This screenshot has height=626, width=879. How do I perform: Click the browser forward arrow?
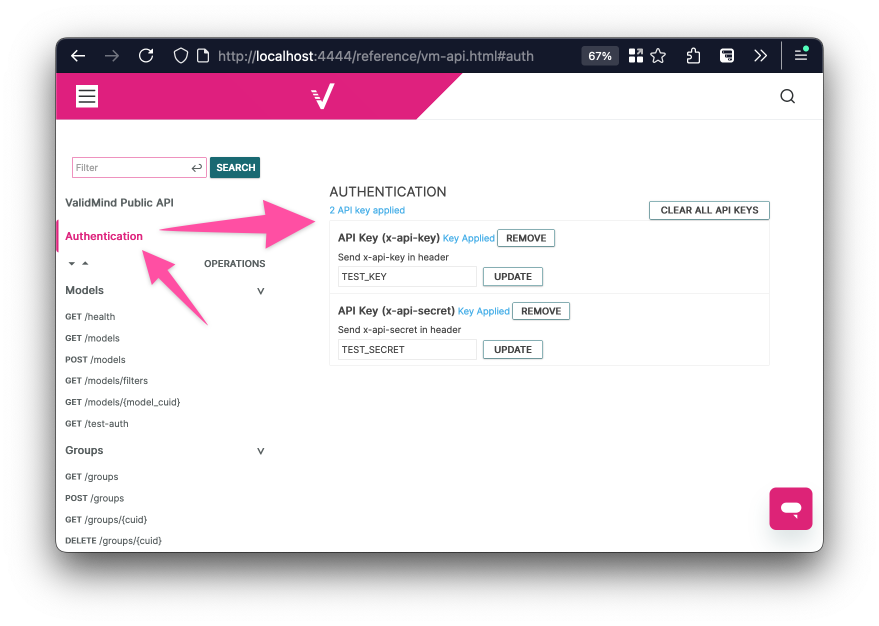click(112, 55)
